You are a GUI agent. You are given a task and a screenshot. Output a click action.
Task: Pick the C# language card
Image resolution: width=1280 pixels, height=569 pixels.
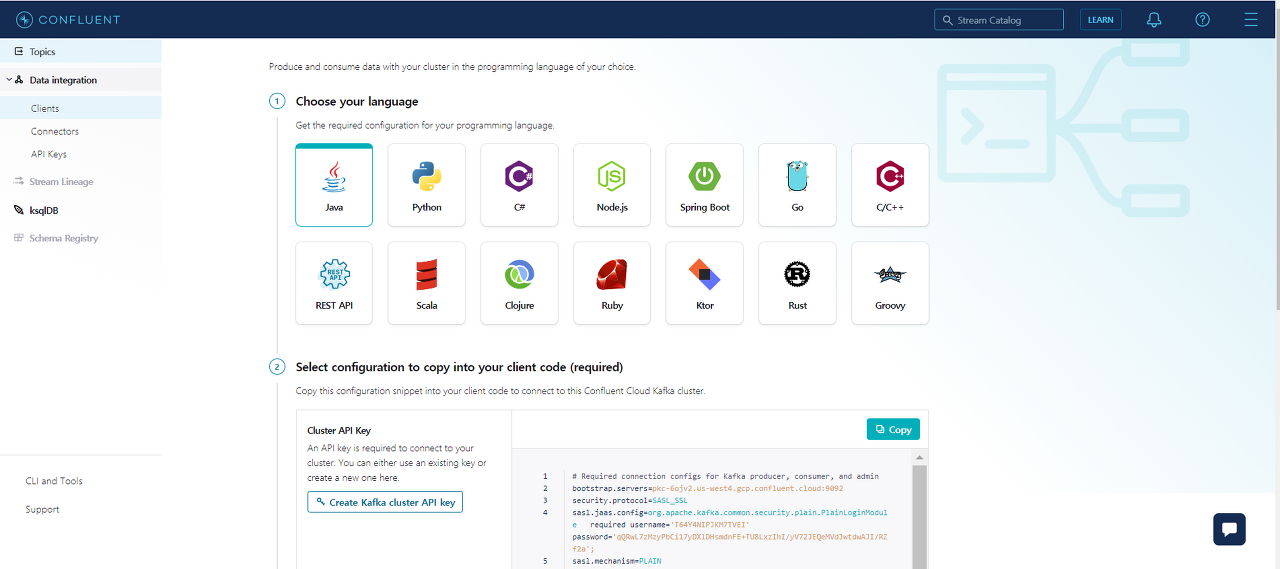[519, 185]
